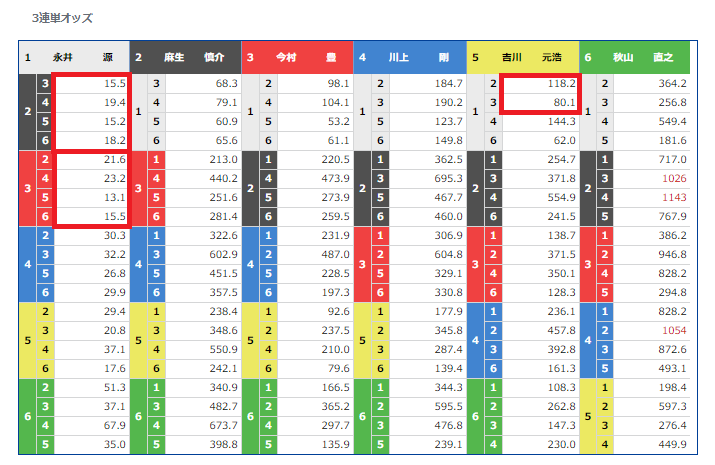Click the odds value 26.8

point(114,274)
